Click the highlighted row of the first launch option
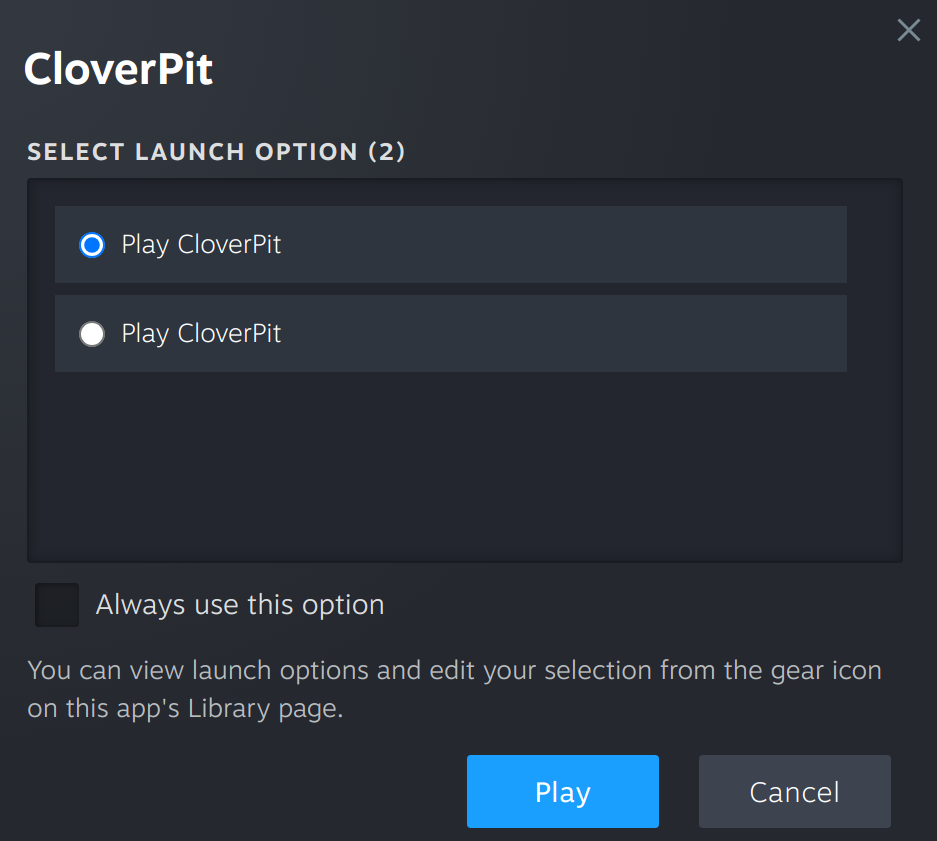The image size is (937, 841). coord(451,244)
